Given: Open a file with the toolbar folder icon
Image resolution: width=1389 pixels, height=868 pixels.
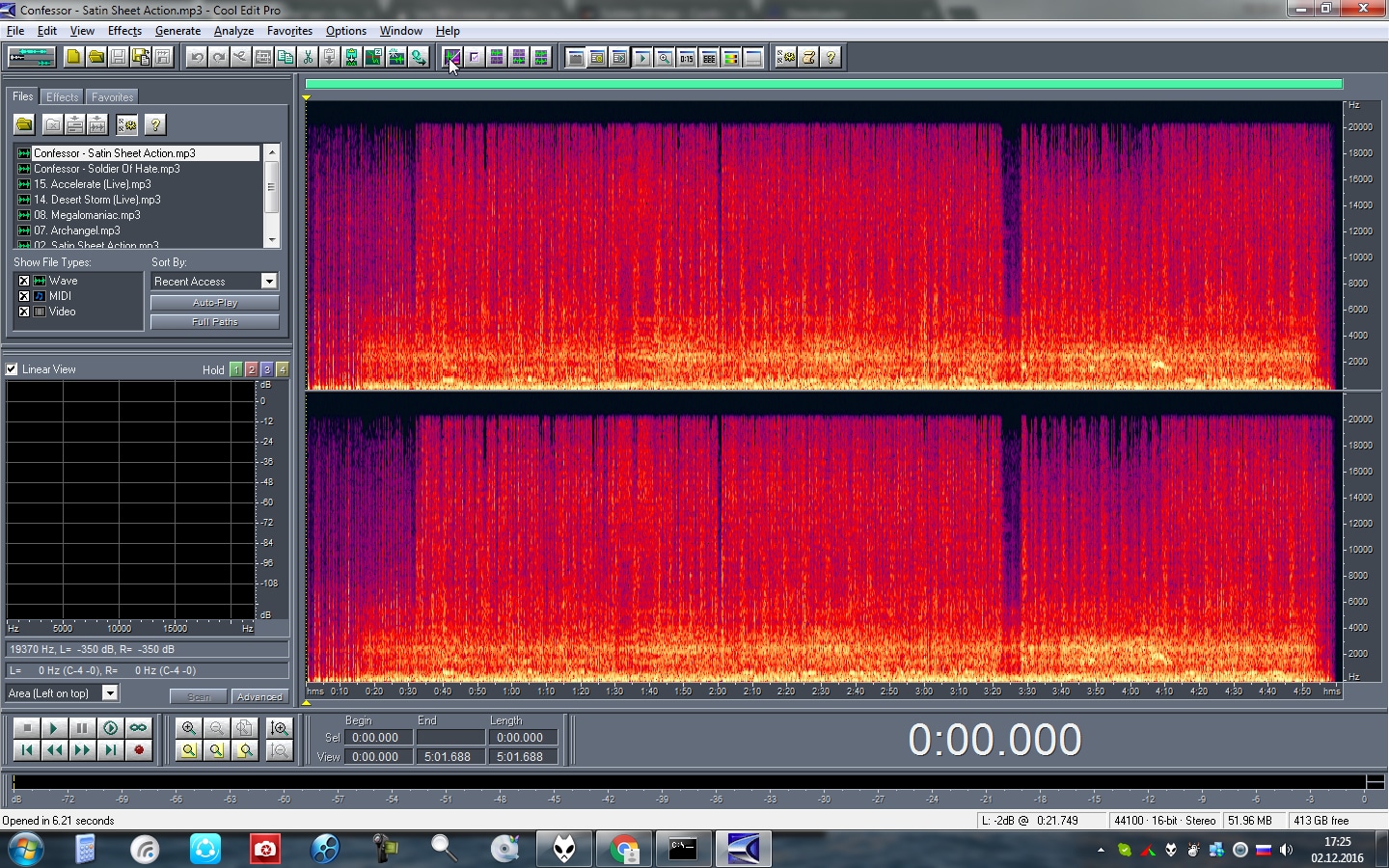Looking at the screenshot, I should [x=95, y=57].
